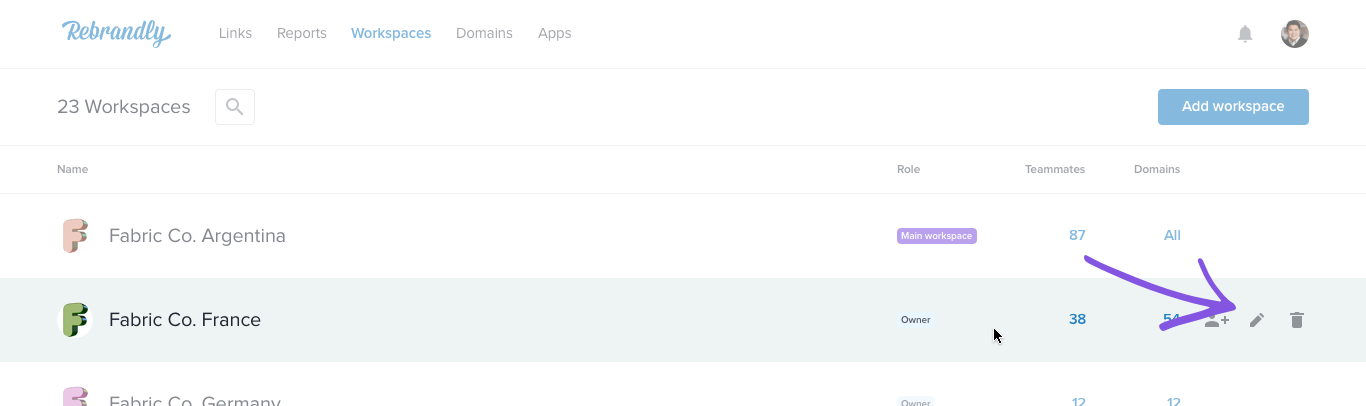View 87 teammates of Argentina workspace
1366x406 pixels.
(1077, 236)
